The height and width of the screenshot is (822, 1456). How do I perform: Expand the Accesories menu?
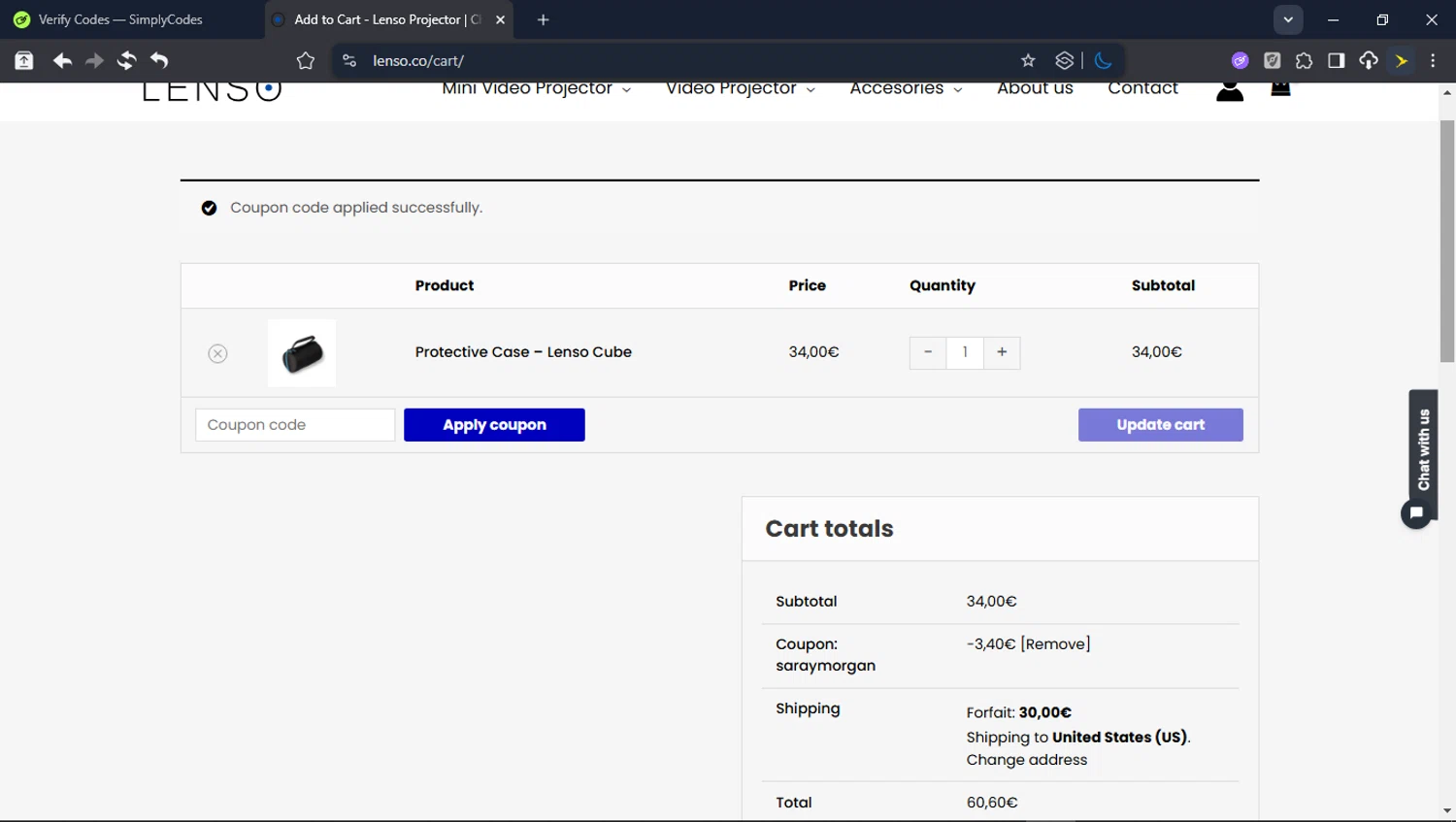coord(906,88)
